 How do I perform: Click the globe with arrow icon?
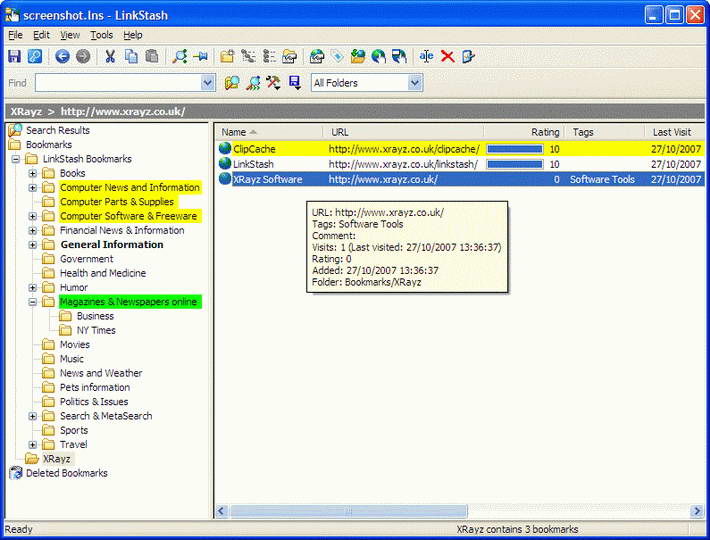coord(379,57)
